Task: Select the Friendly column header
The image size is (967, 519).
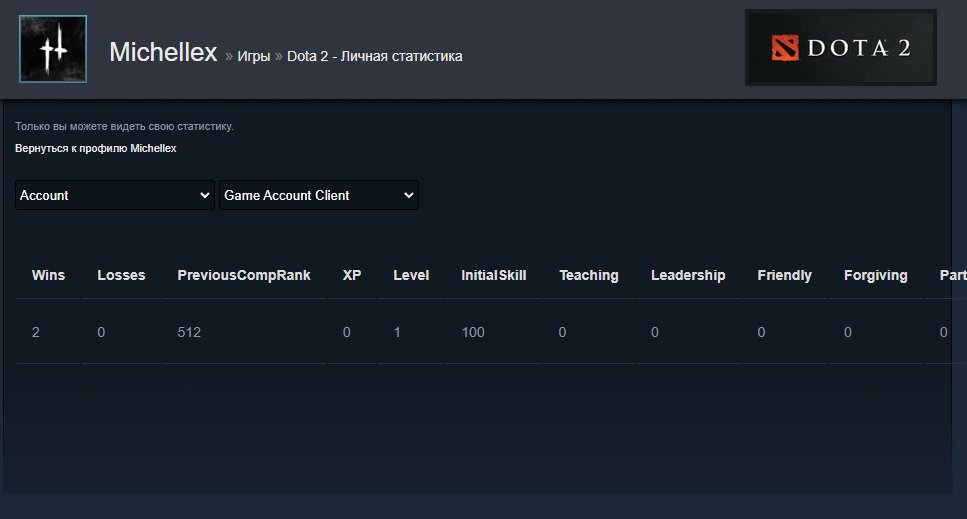Action: point(784,275)
